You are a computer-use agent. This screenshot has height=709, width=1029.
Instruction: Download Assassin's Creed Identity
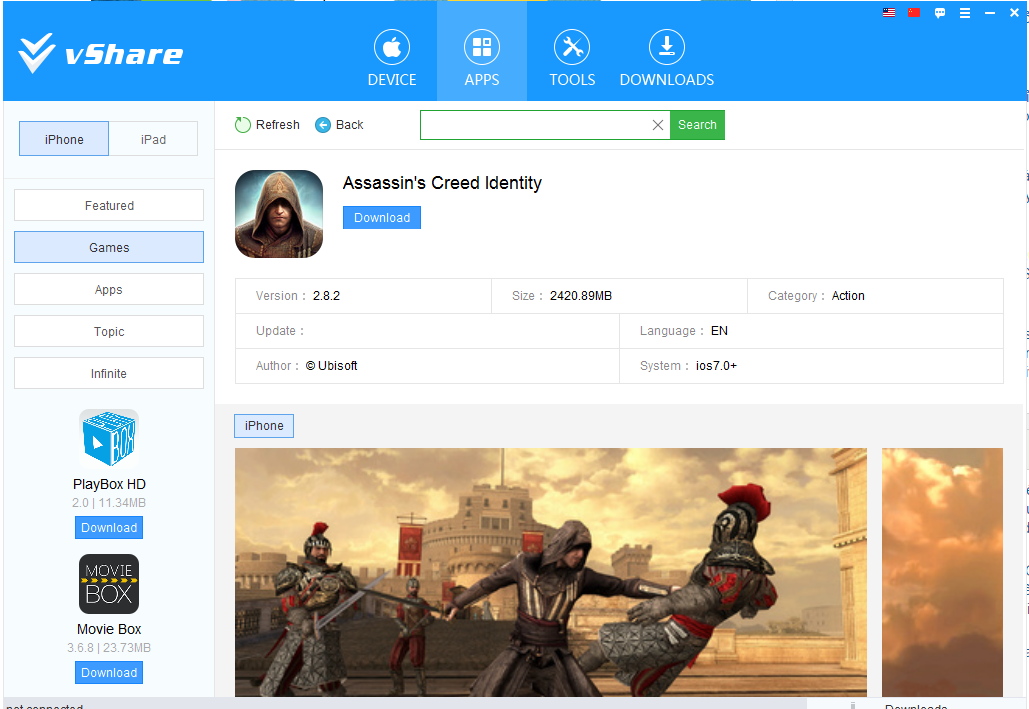382,217
